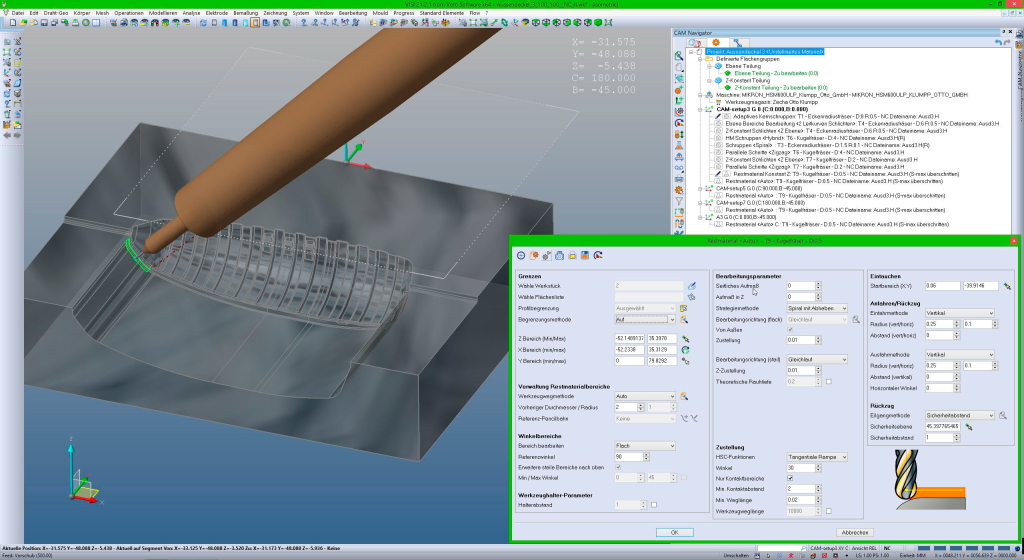
Task: Click the new document icon in main toolbar
Action: point(12,23)
